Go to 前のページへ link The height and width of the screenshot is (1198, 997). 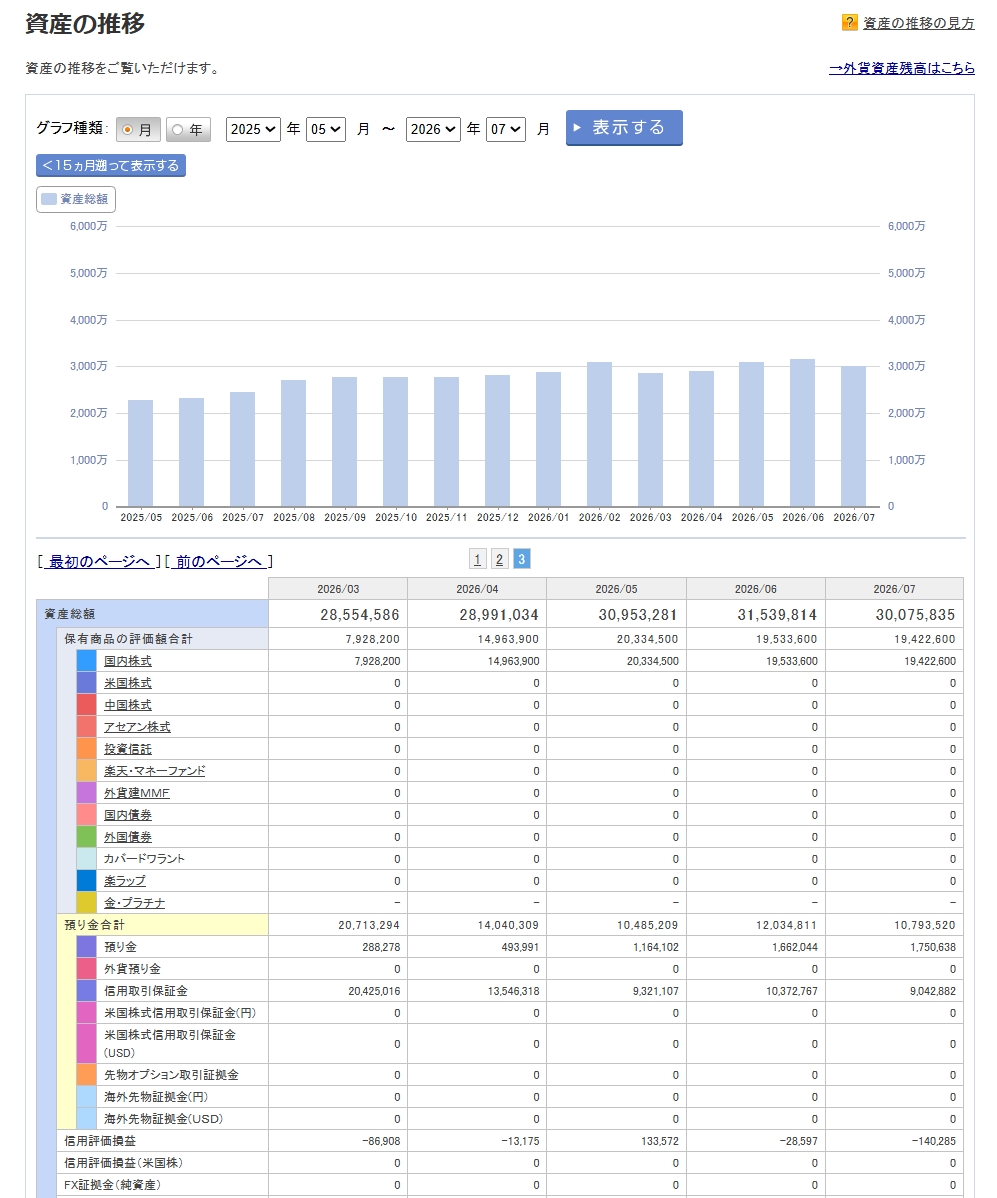[218, 562]
